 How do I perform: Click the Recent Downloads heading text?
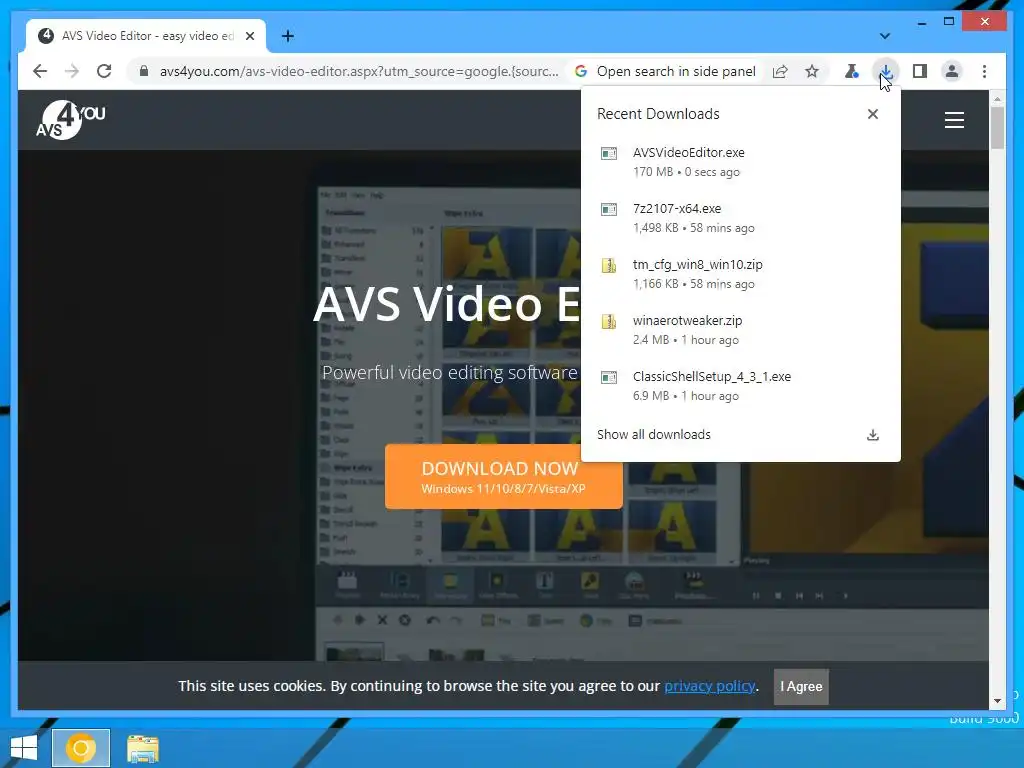tap(658, 114)
